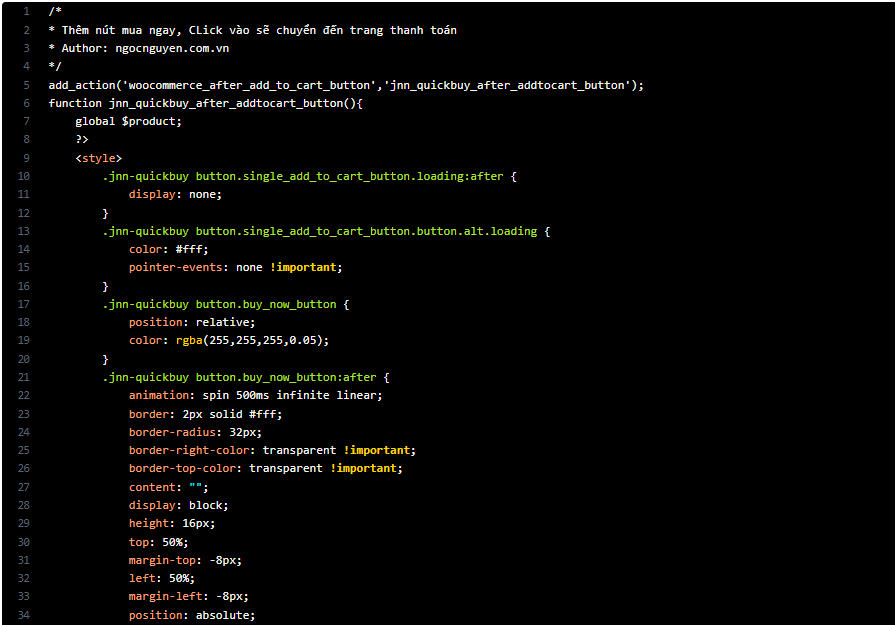Click selector '.jnn-quickbuy button.buy_now_button {' on line 17
Screen dimensions: 895x625
(225, 304)
